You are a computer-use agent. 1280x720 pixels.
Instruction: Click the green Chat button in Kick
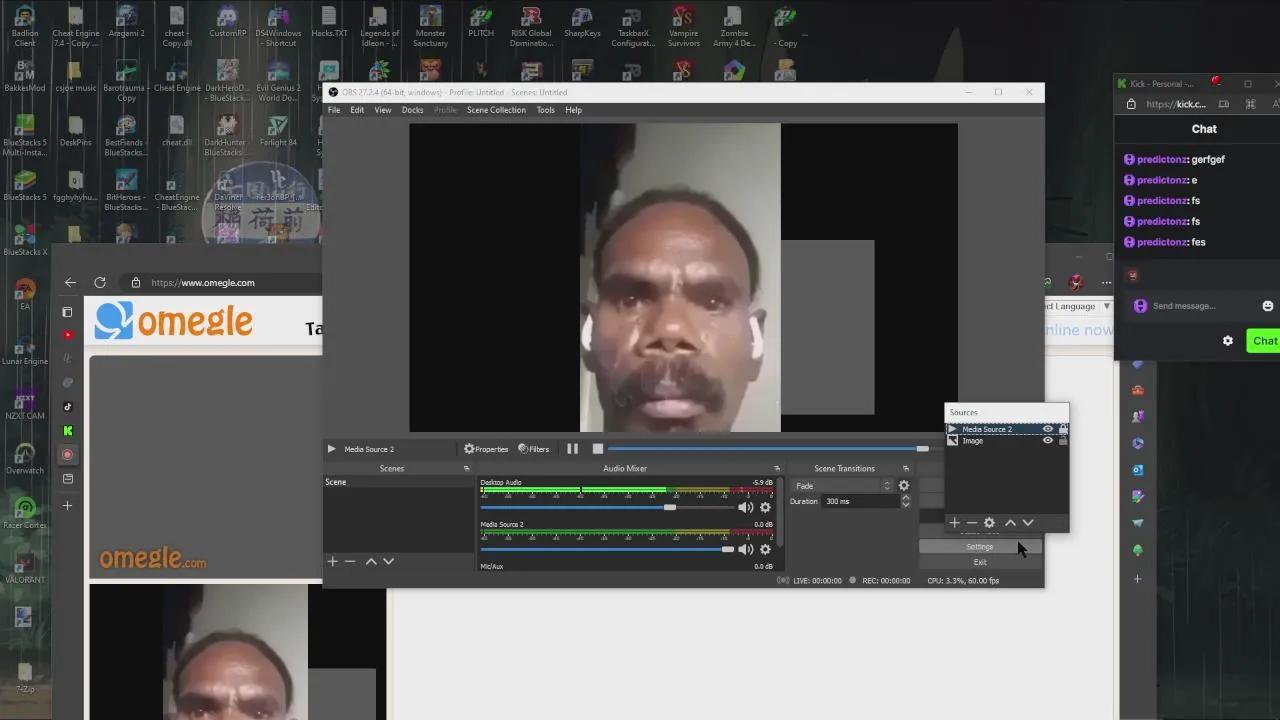1263,340
